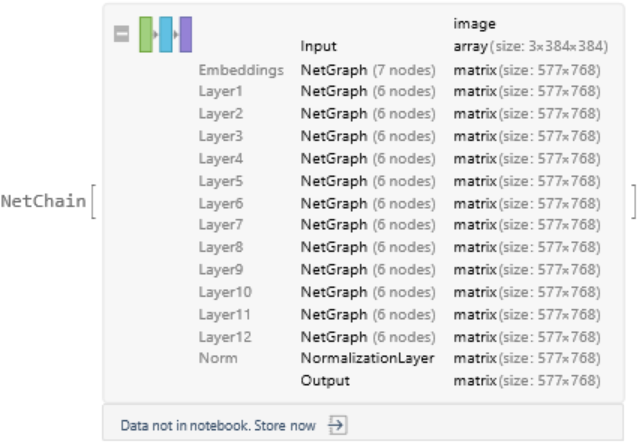Click the NetChain layers diagram icon
Screen dimensions: 642x444
click(166, 34)
